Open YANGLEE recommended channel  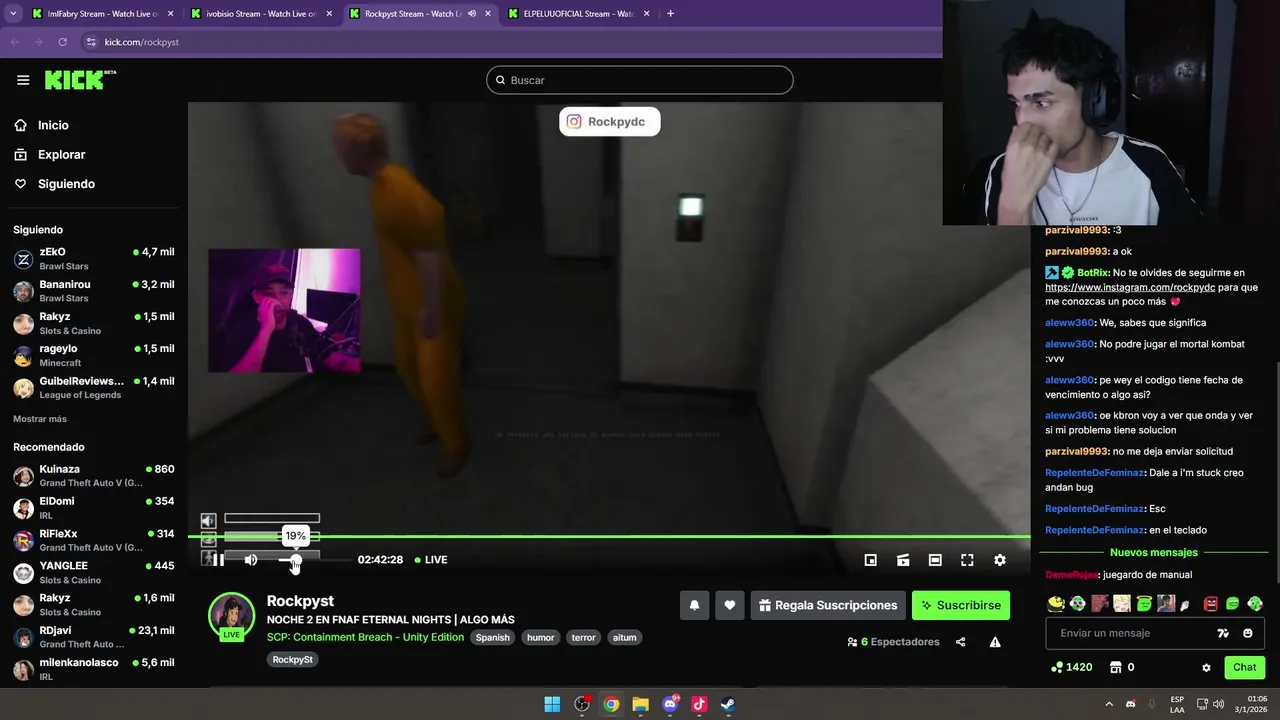pyautogui.click(x=94, y=572)
